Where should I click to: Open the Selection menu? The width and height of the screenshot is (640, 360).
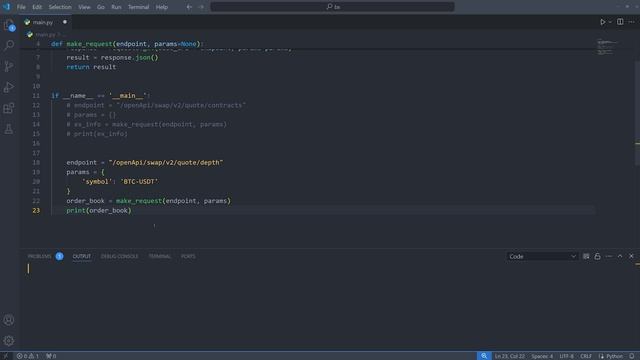coord(60,7)
